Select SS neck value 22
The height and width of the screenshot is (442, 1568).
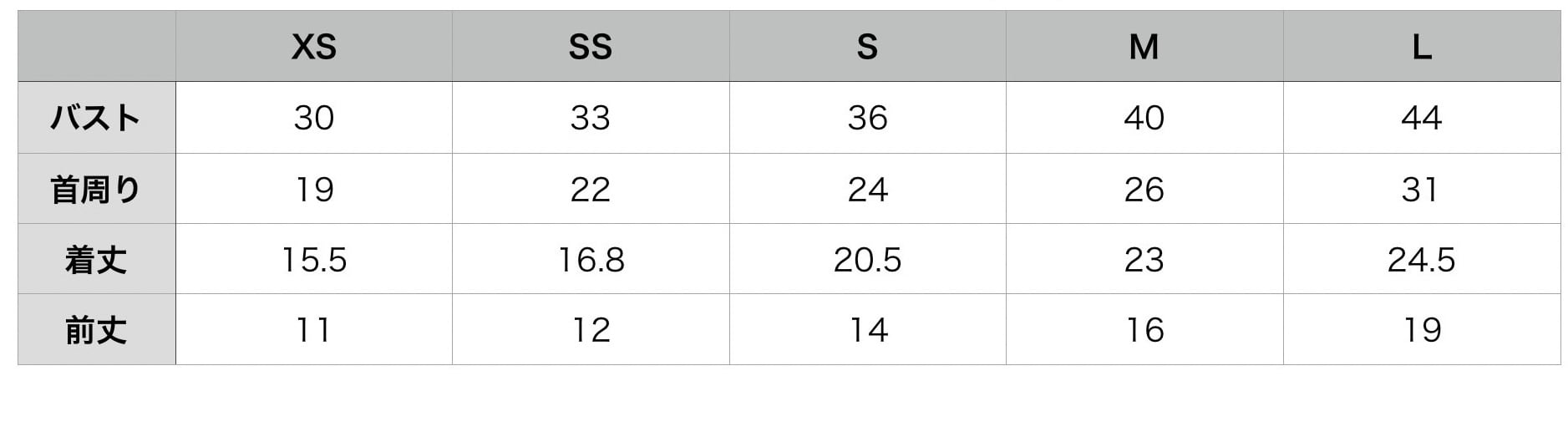tap(591, 189)
